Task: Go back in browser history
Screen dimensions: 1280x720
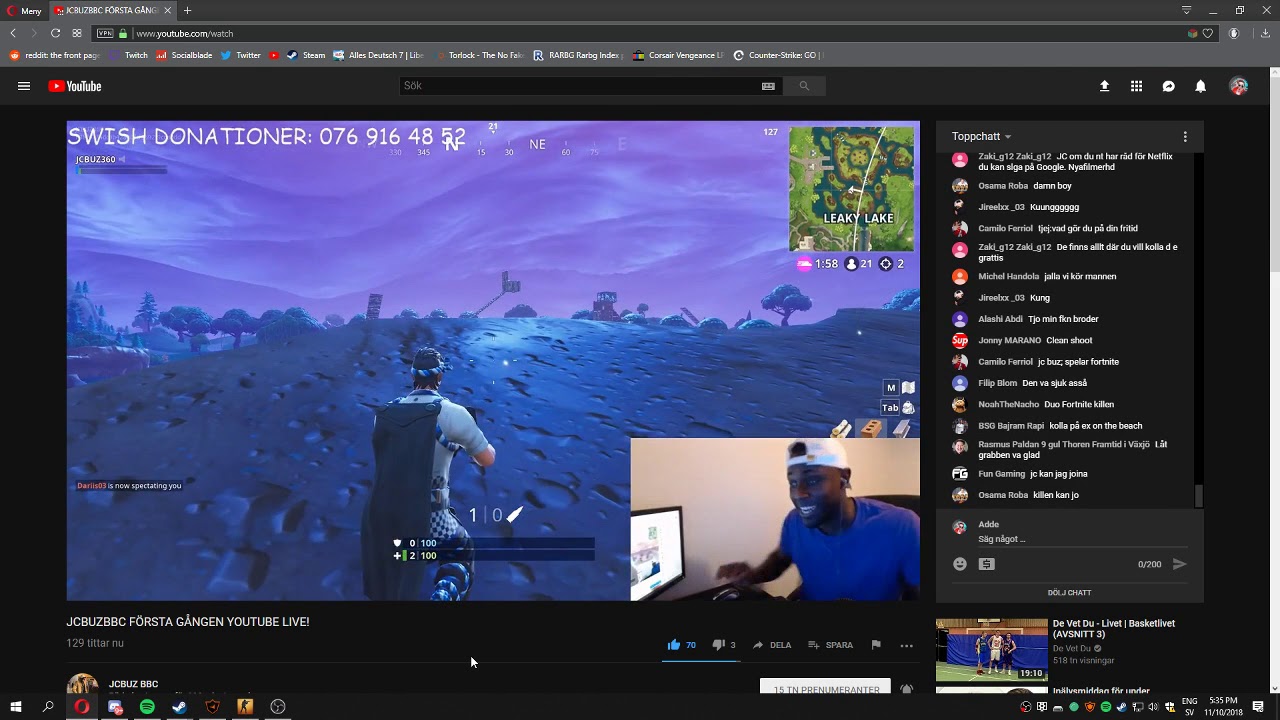Action: [13, 33]
